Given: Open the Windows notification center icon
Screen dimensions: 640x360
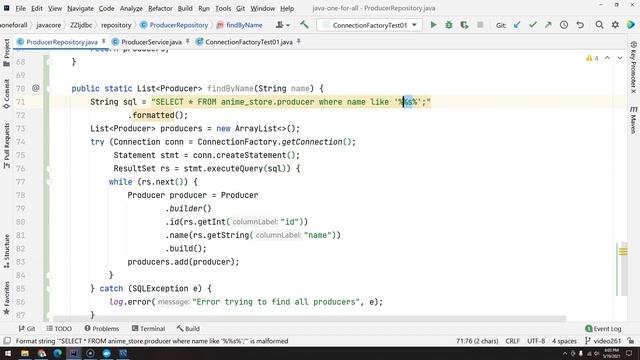Looking at the screenshot, I should [629, 353].
